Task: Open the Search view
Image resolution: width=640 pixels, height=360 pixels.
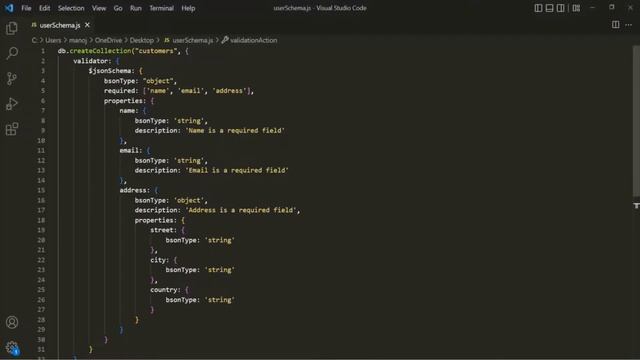Action: (x=12, y=53)
